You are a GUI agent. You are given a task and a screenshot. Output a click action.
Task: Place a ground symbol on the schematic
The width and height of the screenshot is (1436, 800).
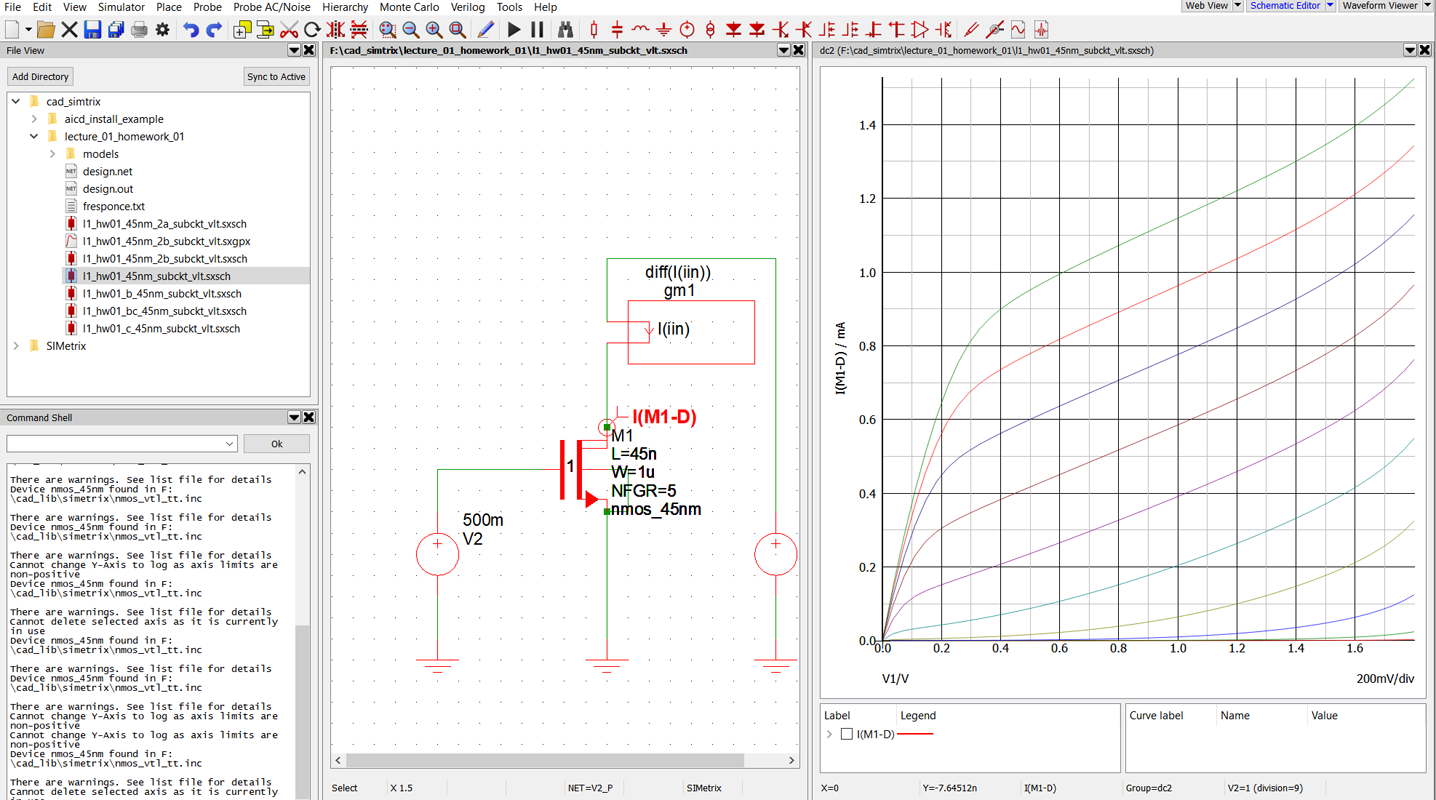pos(663,29)
